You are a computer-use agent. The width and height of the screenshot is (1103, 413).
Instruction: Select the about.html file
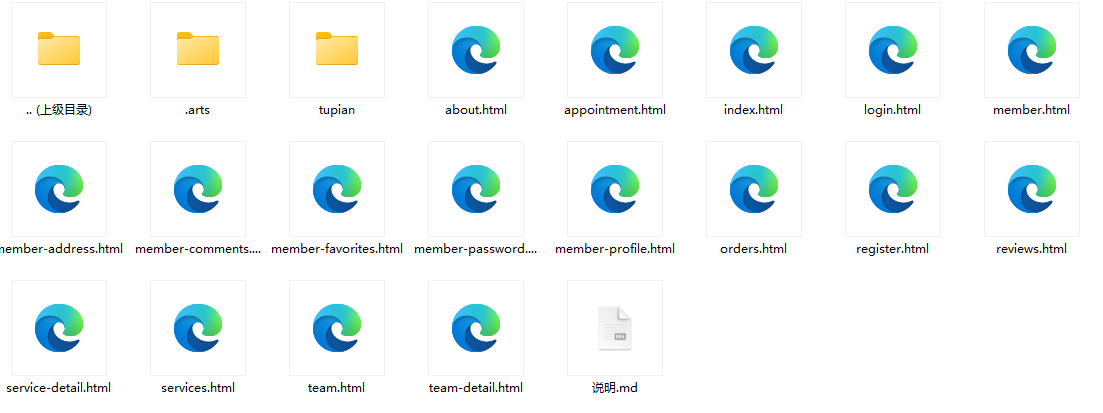(x=475, y=50)
